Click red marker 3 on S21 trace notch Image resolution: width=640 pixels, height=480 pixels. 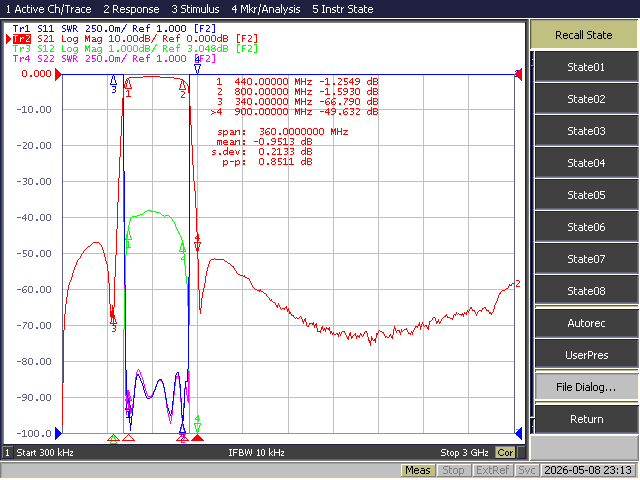pyautogui.click(x=113, y=322)
